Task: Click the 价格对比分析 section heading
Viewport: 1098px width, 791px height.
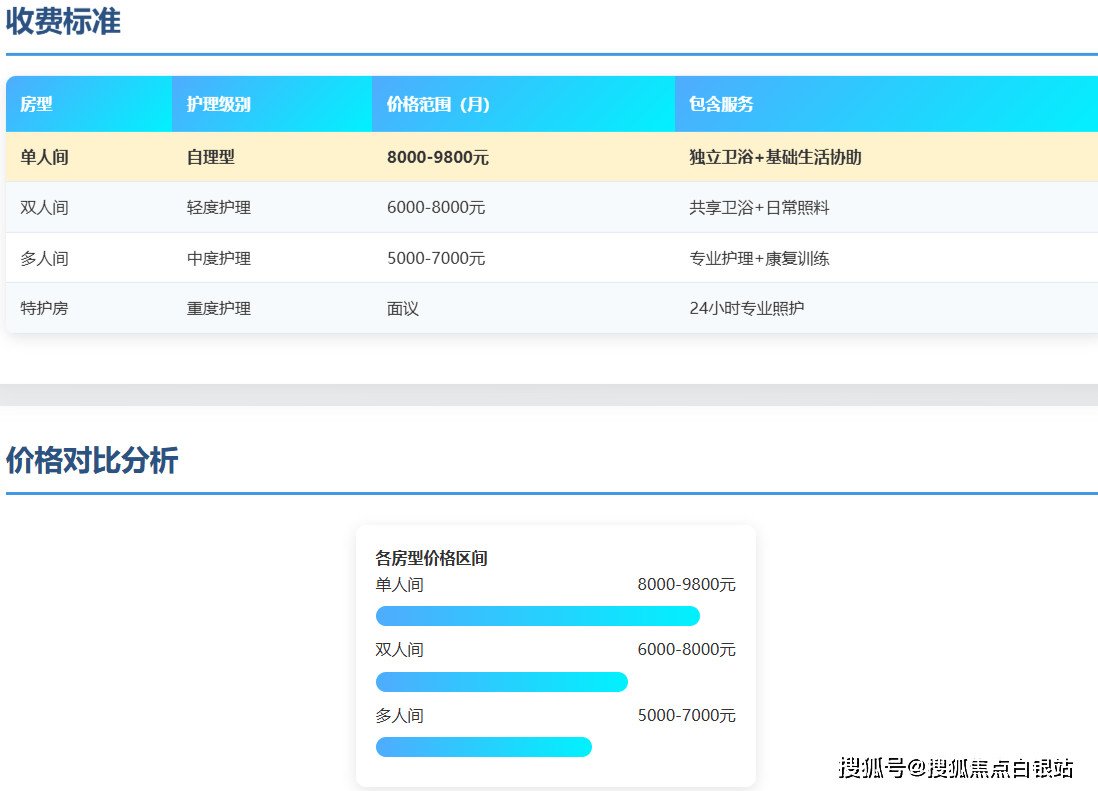Action: [x=92, y=461]
